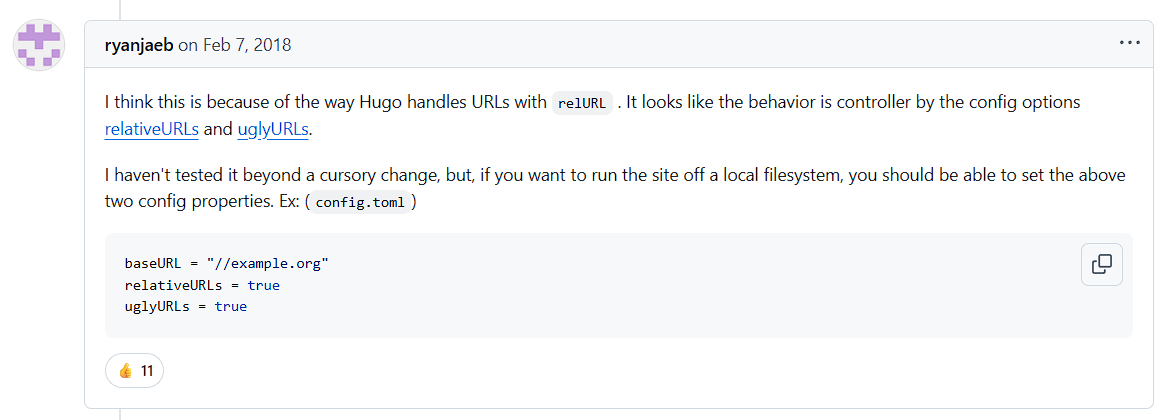Follow the uglyURLs documentation link
This screenshot has width=1166, height=420.
(x=272, y=129)
